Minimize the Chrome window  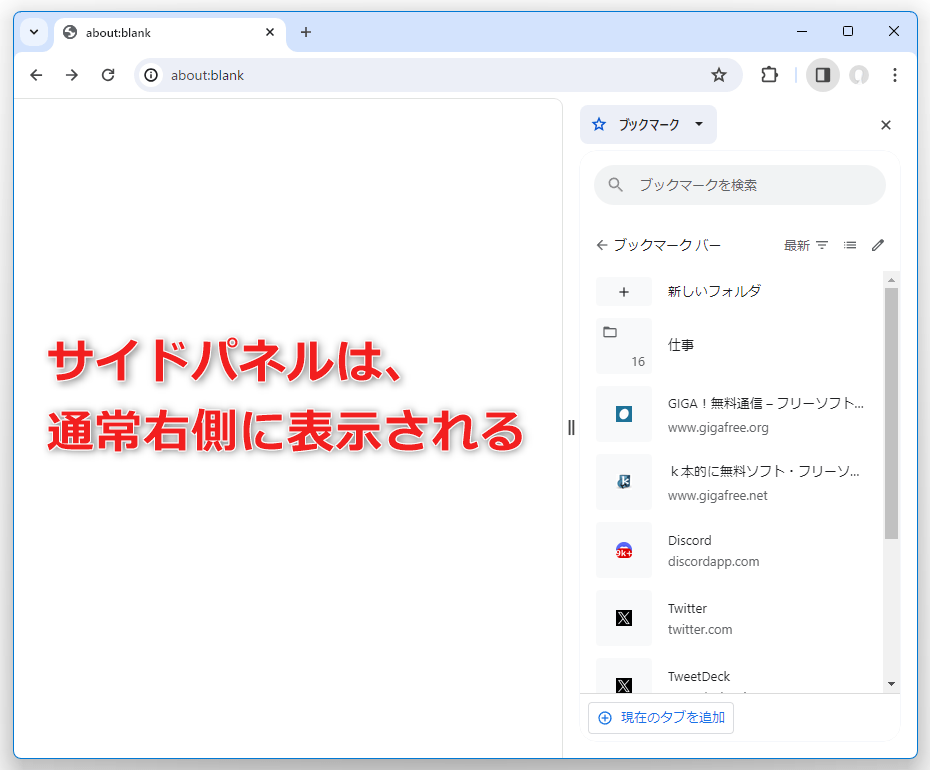(802, 31)
